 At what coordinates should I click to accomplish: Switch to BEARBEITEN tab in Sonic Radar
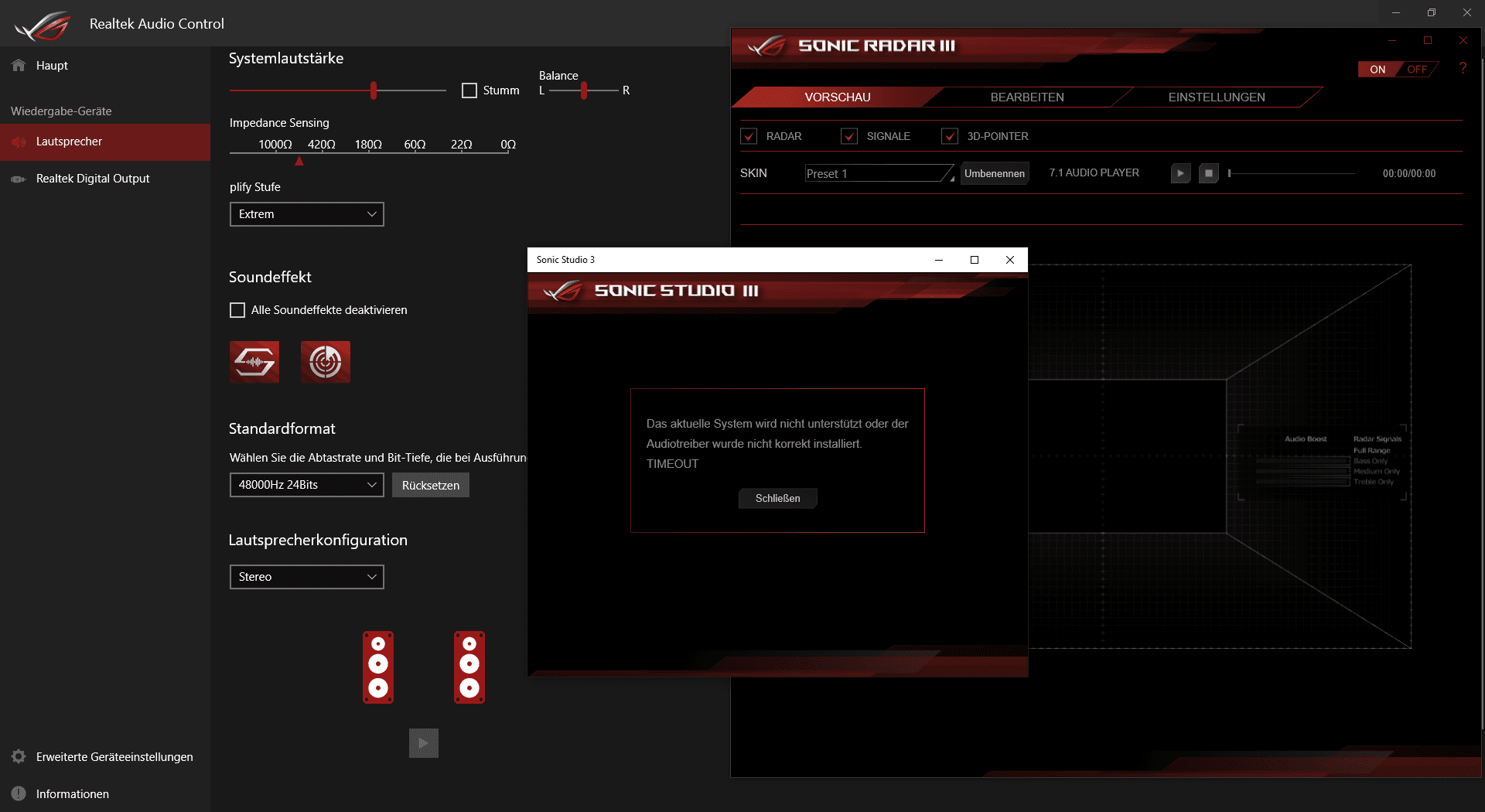[x=1027, y=97]
